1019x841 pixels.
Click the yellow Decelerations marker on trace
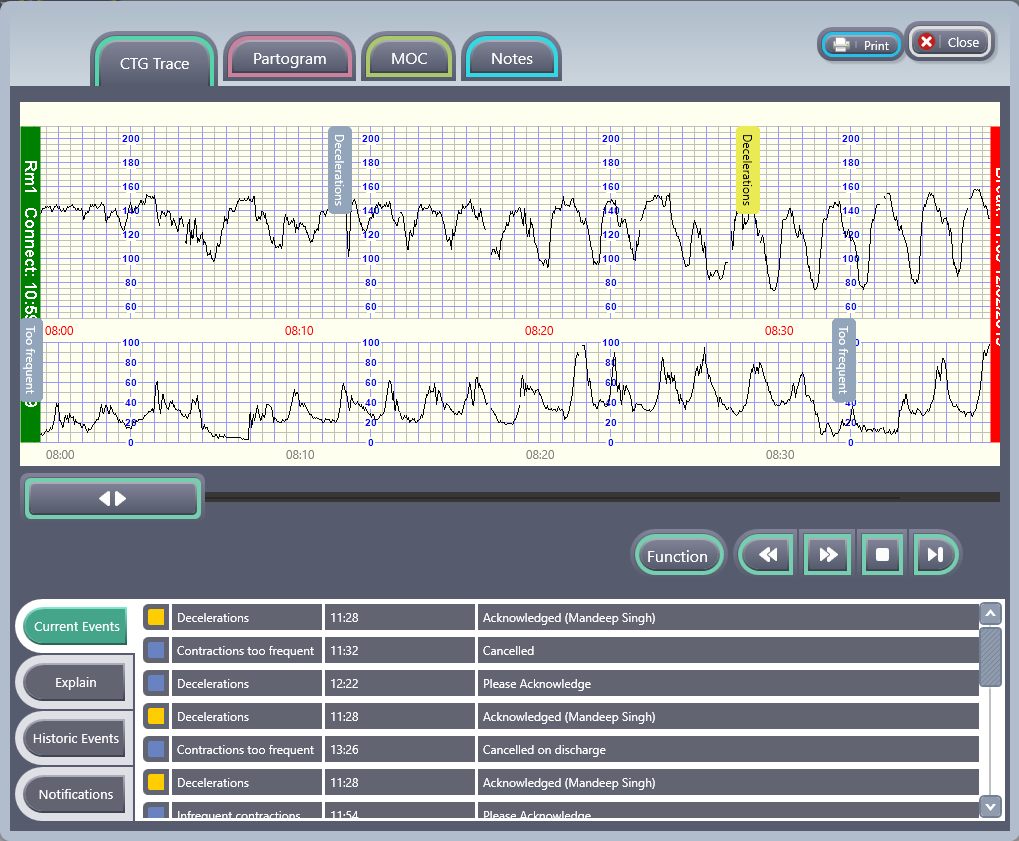pos(747,170)
